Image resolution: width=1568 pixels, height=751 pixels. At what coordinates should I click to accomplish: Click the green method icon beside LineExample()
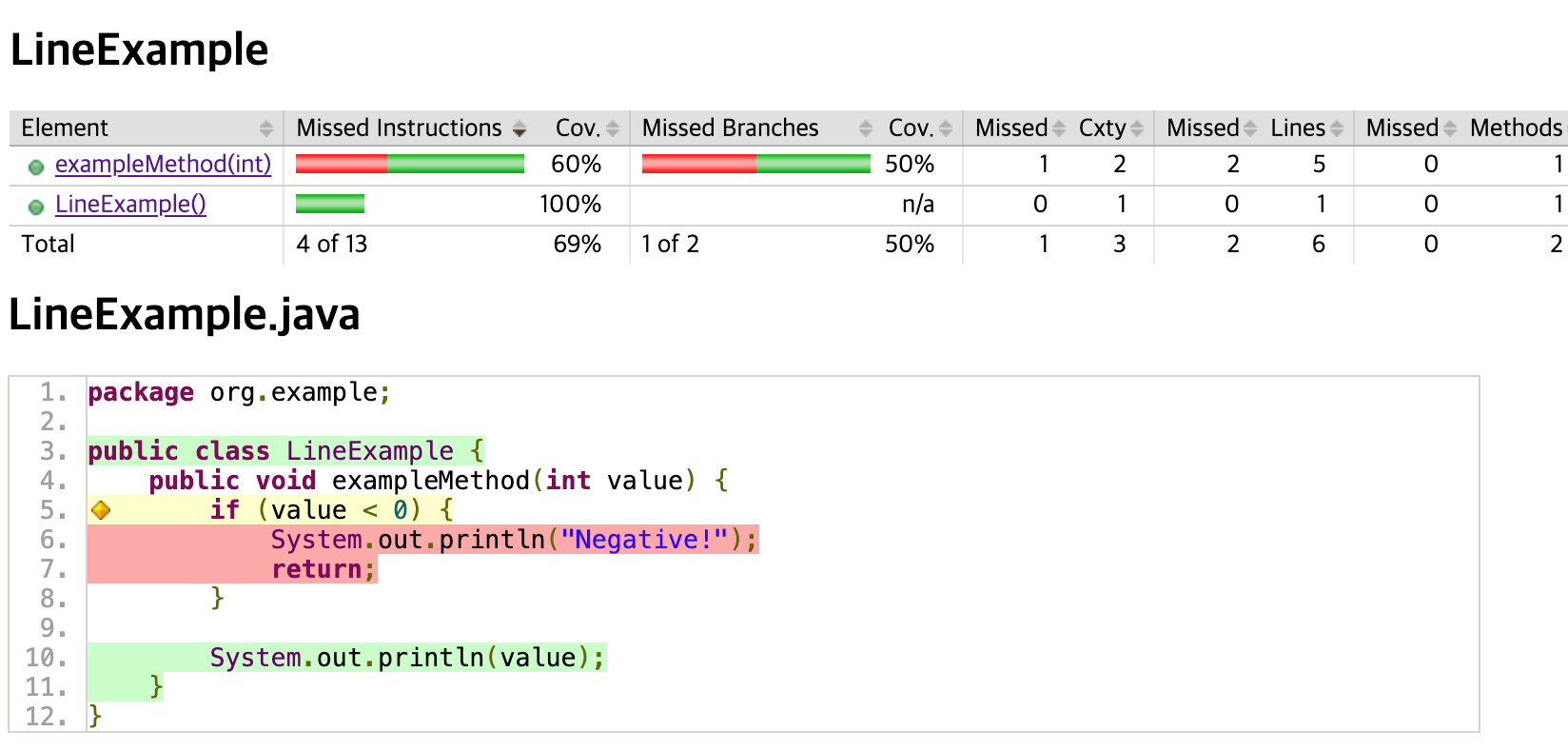pos(36,208)
